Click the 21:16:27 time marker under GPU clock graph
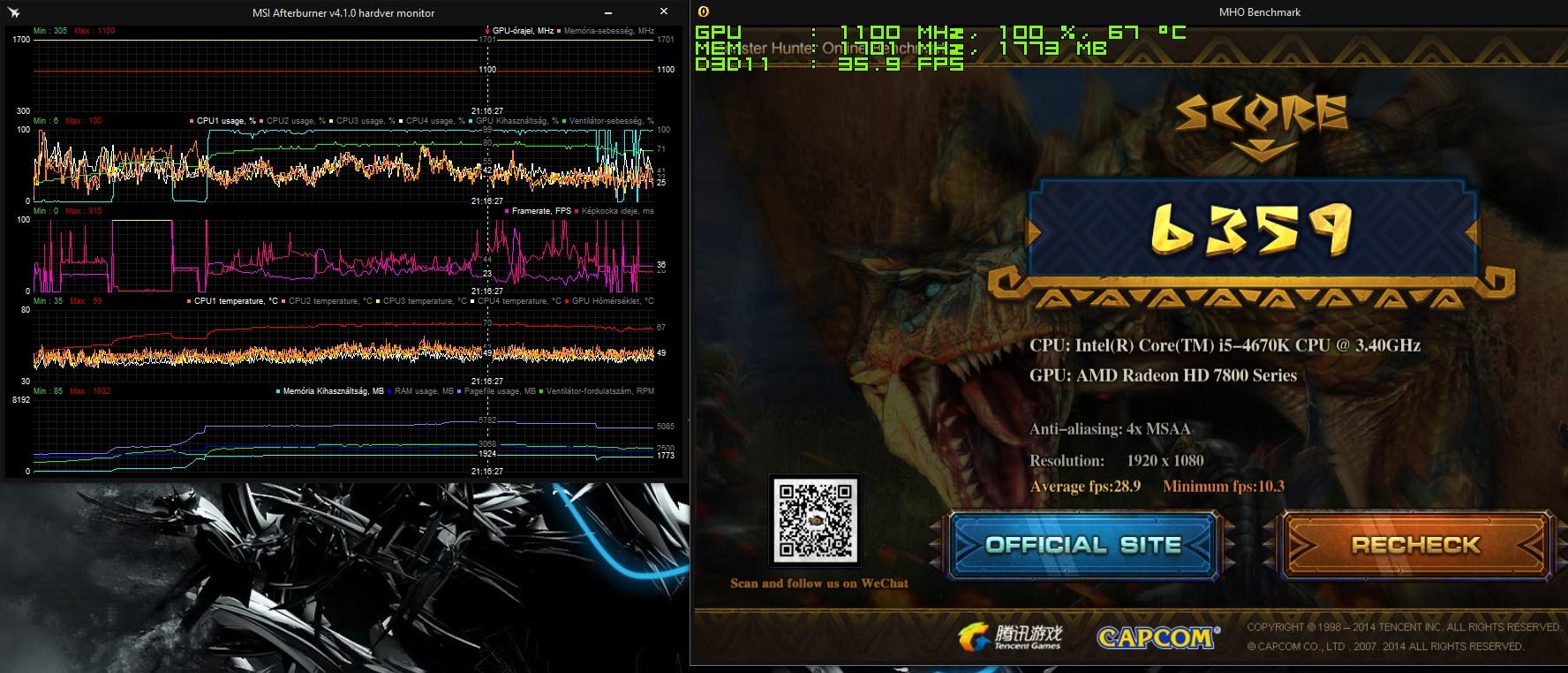1568x673 pixels. click(x=486, y=111)
